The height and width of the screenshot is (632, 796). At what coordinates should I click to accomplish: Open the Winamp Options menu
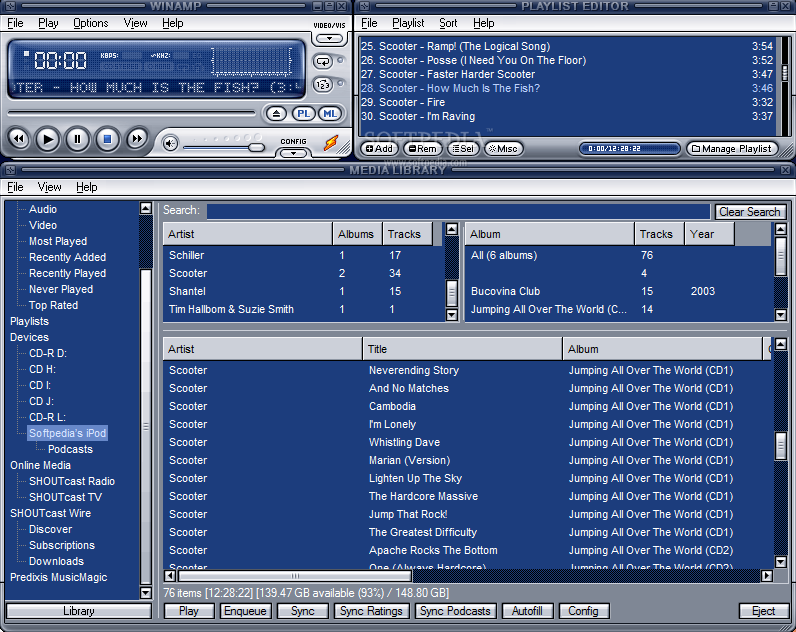point(90,23)
